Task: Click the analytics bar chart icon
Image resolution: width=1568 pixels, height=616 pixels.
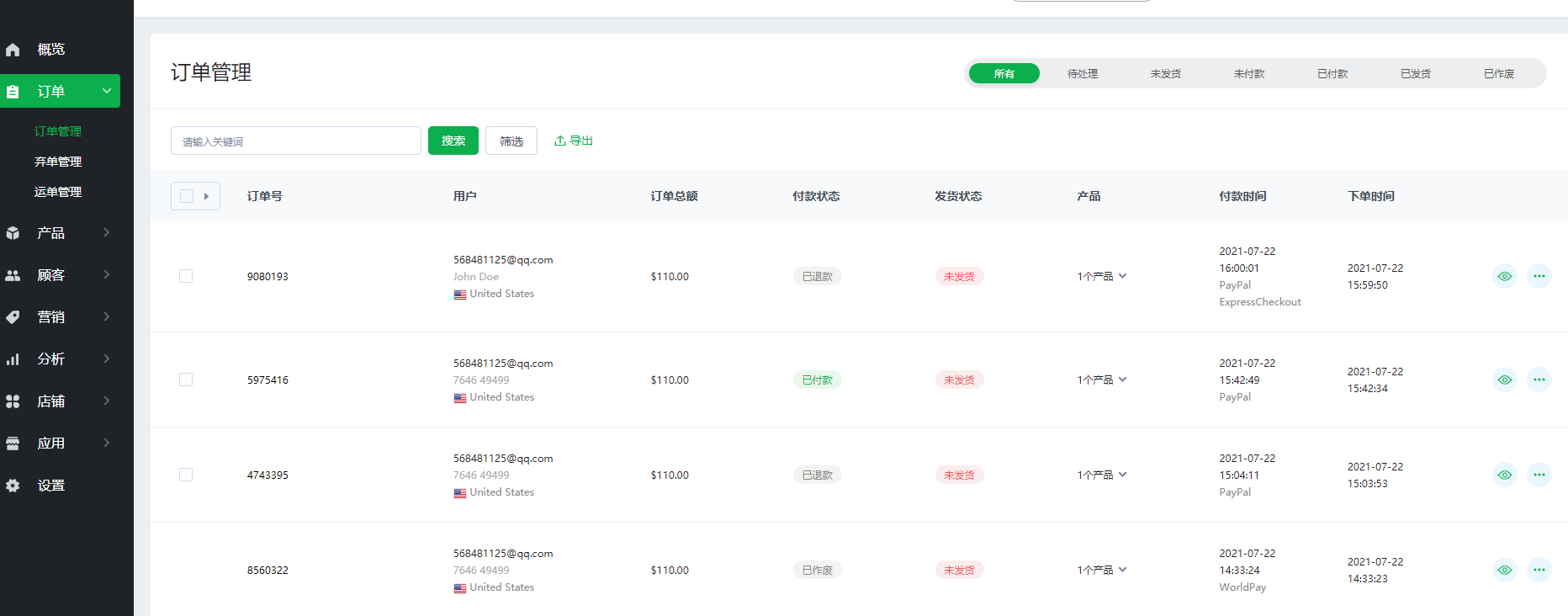Action: 13,359
